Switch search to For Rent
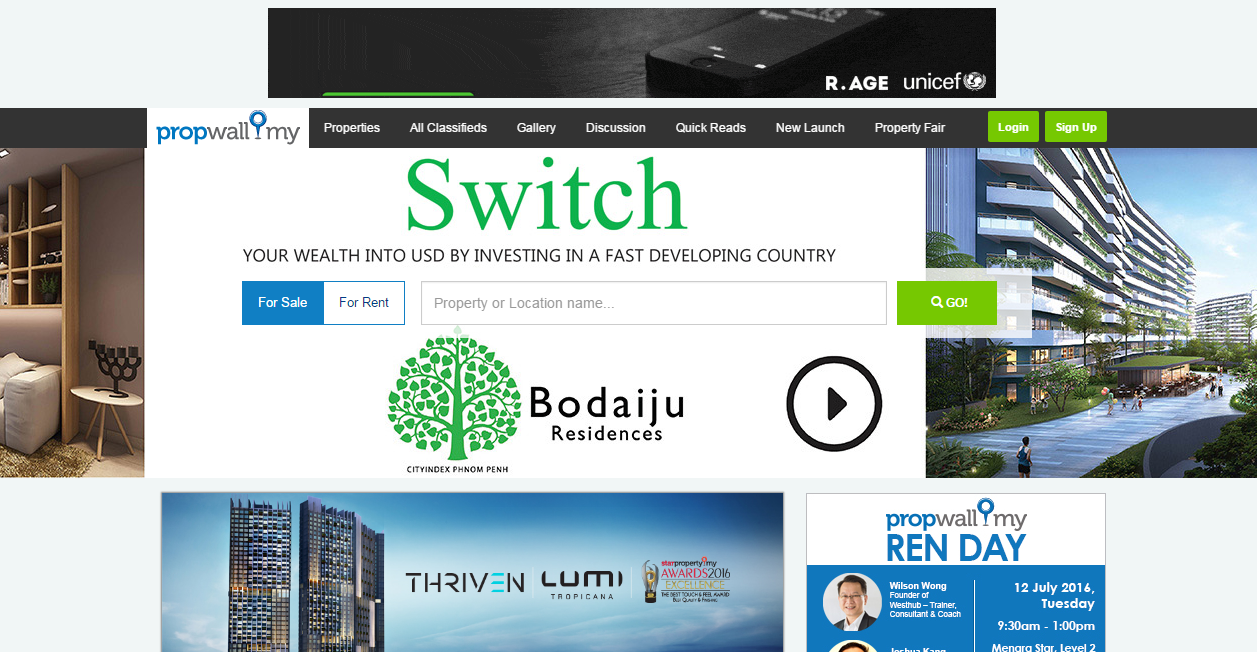 pos(364,303)
